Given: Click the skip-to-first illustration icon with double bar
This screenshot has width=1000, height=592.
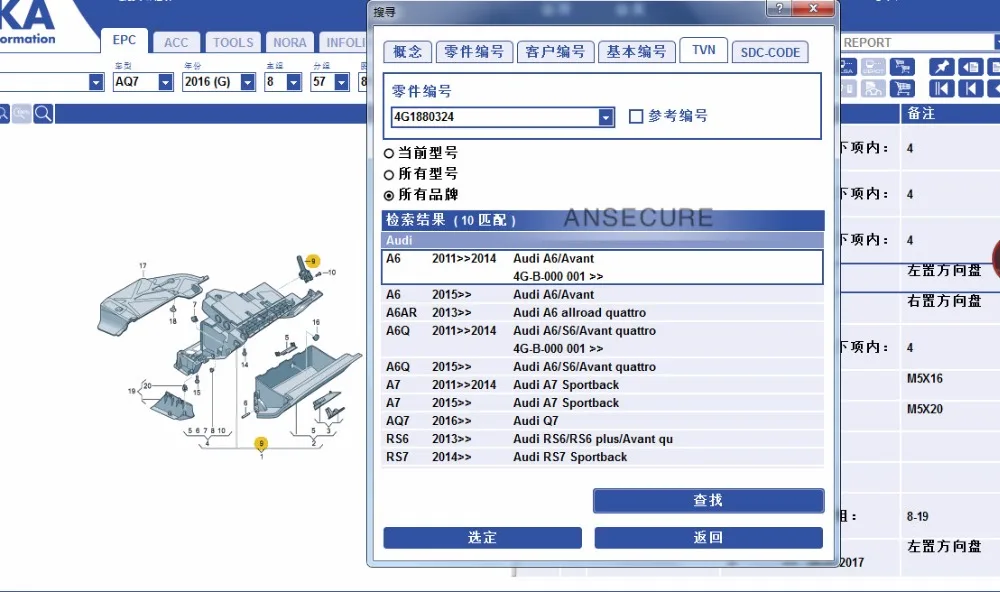Looking at the screenshot, I should pos(941,88).
